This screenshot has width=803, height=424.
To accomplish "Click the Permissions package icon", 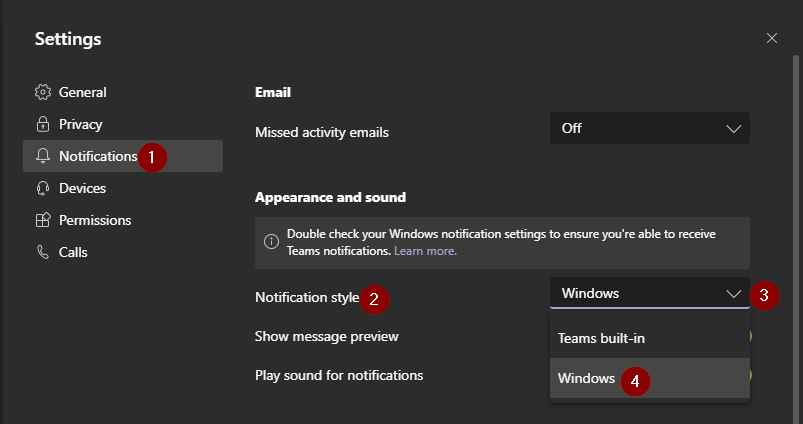I will click(x=42, y=220).
